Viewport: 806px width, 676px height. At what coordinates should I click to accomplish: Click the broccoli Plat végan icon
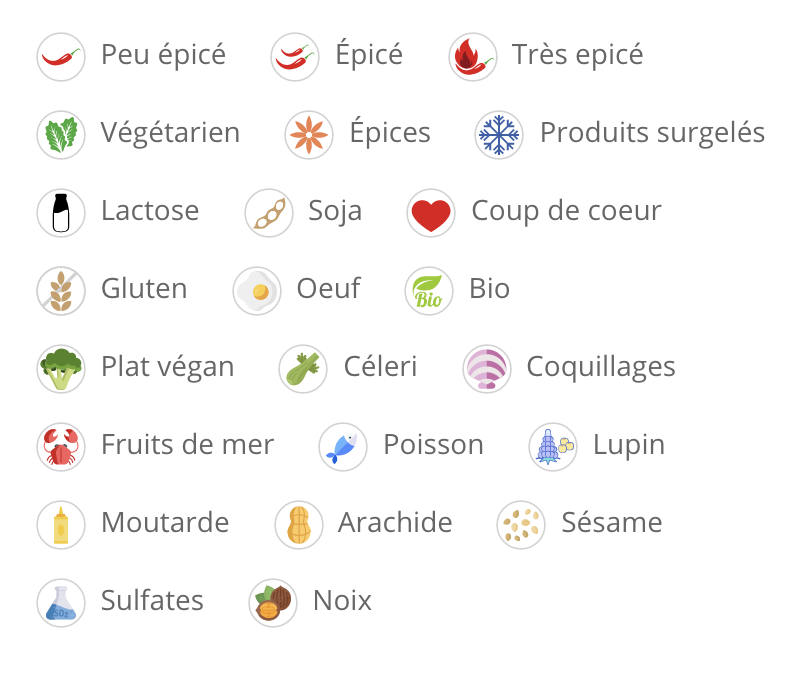61,368
